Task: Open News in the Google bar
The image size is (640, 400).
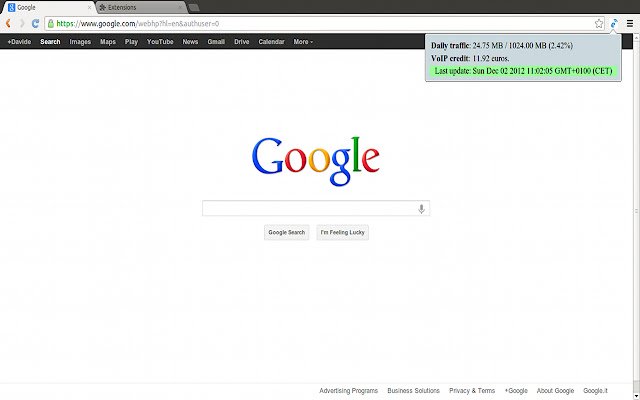Action: coord(190,42)
